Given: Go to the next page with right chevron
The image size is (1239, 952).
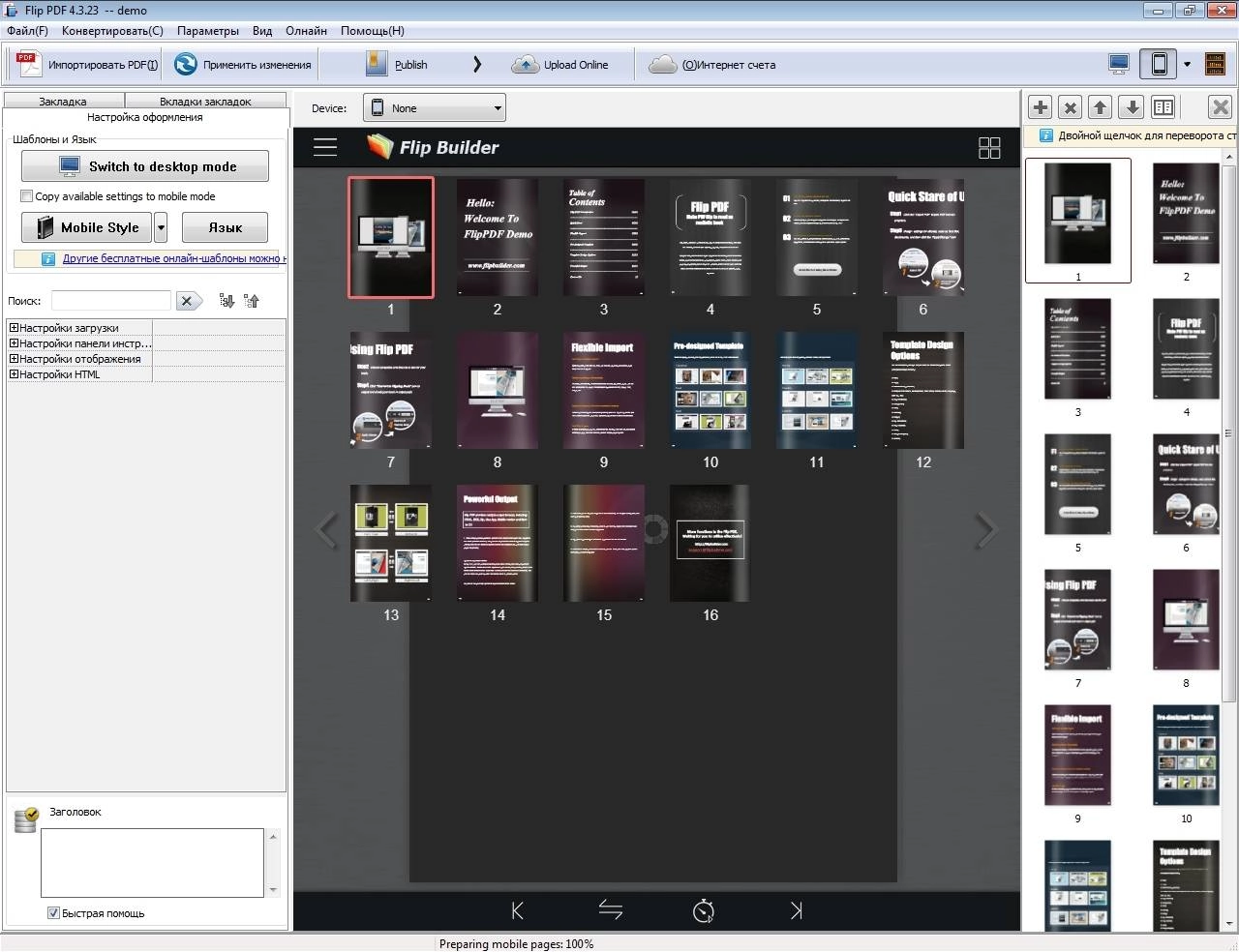Looking at the screenshot, I should pyautogui.click(x=985, y=530).
